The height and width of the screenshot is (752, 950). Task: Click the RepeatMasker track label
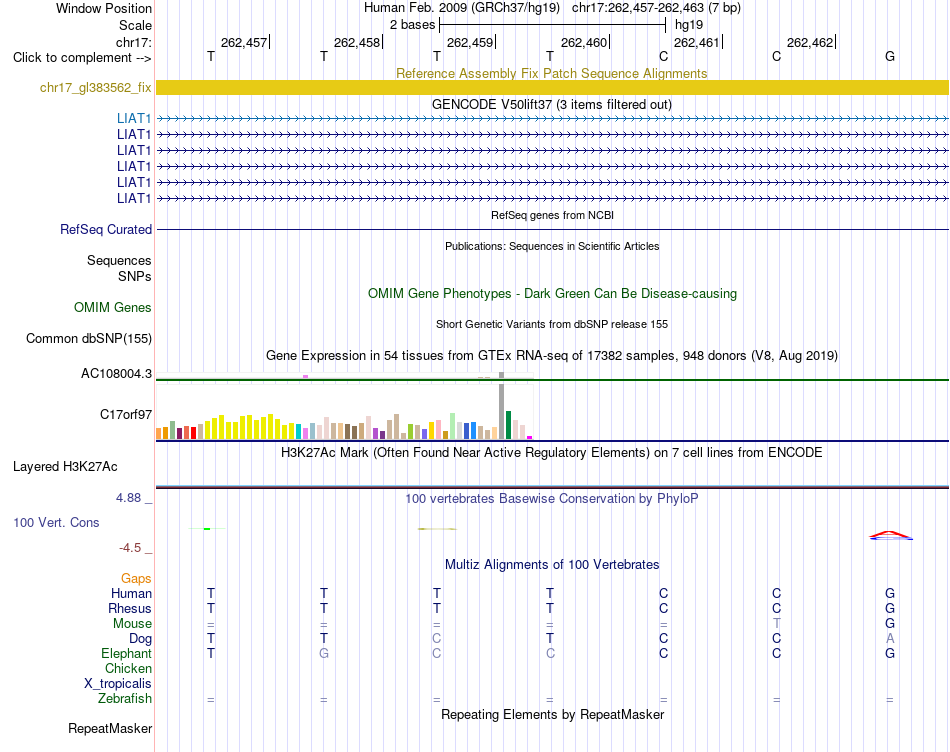(x=110, y=728)
